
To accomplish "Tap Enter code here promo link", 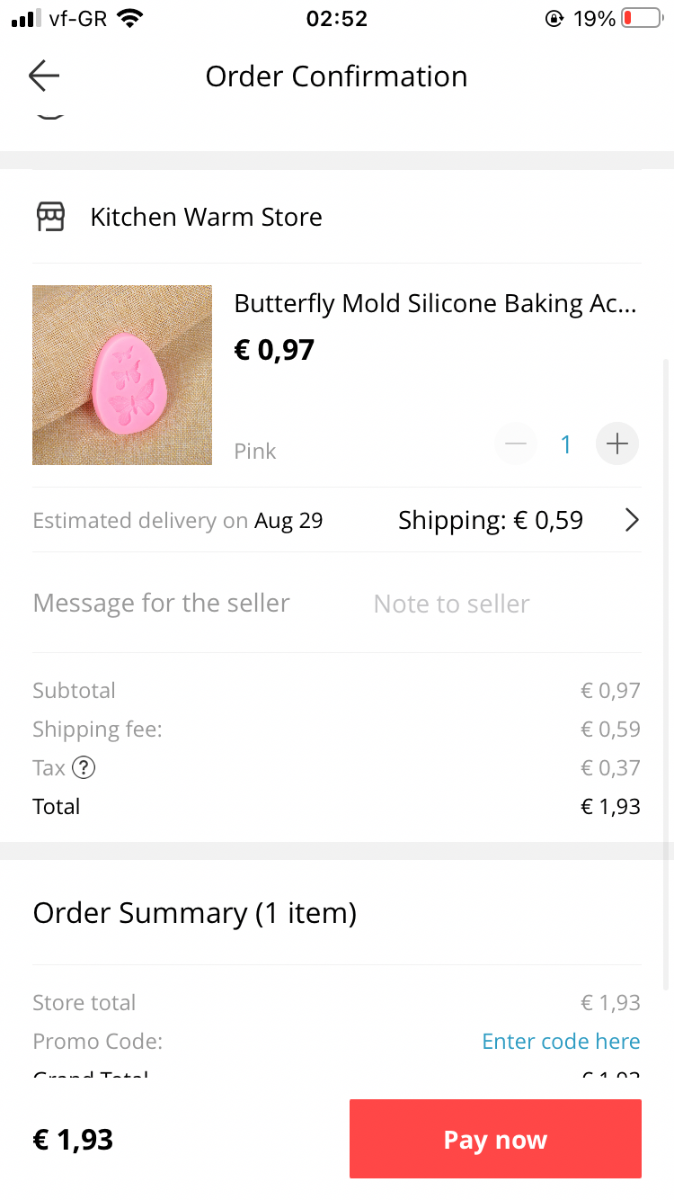I will pyautogui.click(x=560, y=1041).
